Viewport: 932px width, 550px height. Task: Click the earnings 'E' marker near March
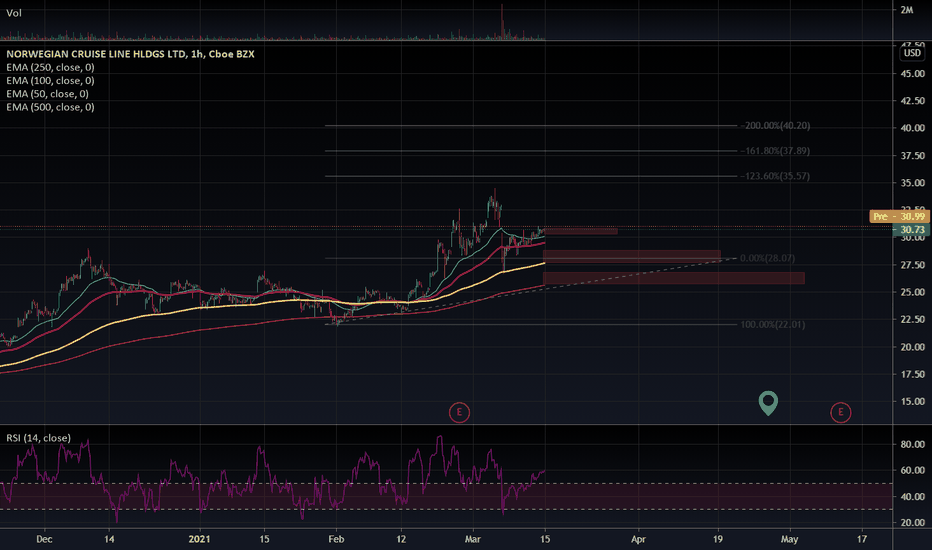(459, 412)
